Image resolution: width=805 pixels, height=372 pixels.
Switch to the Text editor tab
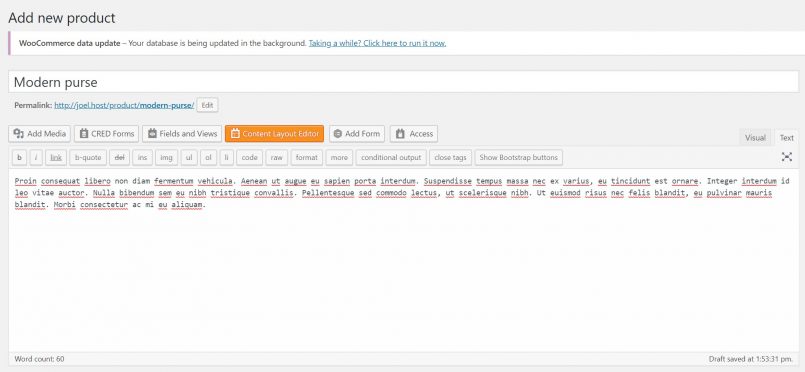(787, 138)
